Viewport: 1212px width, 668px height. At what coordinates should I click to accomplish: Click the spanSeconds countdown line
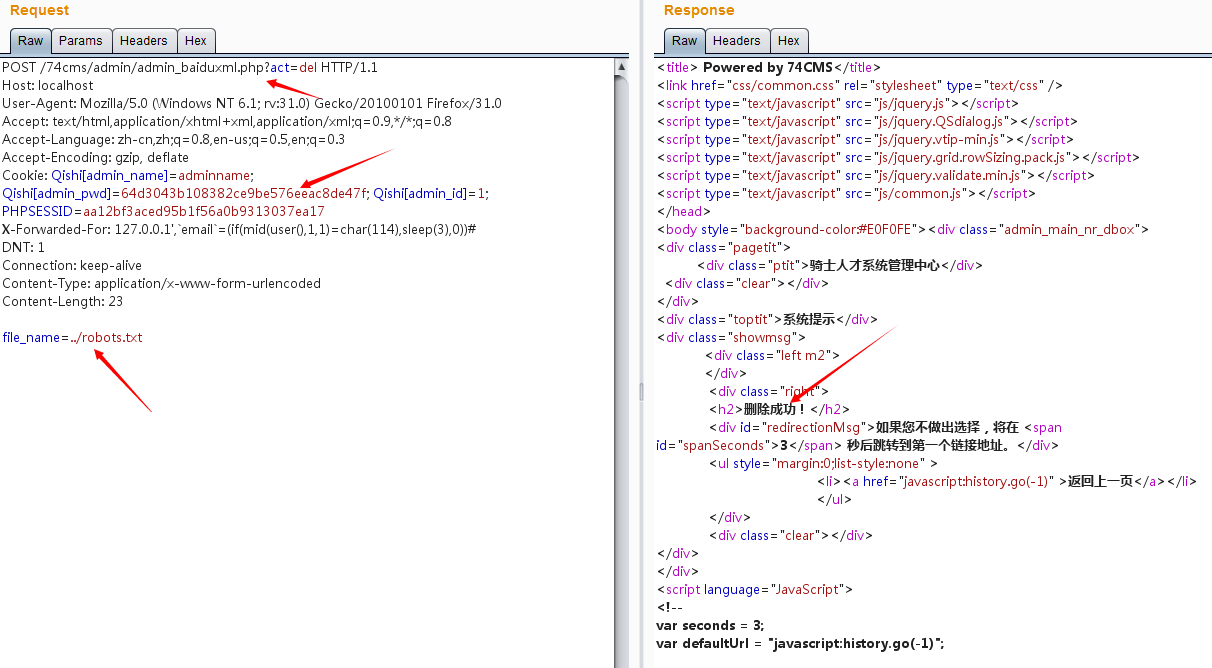[857, 445]
